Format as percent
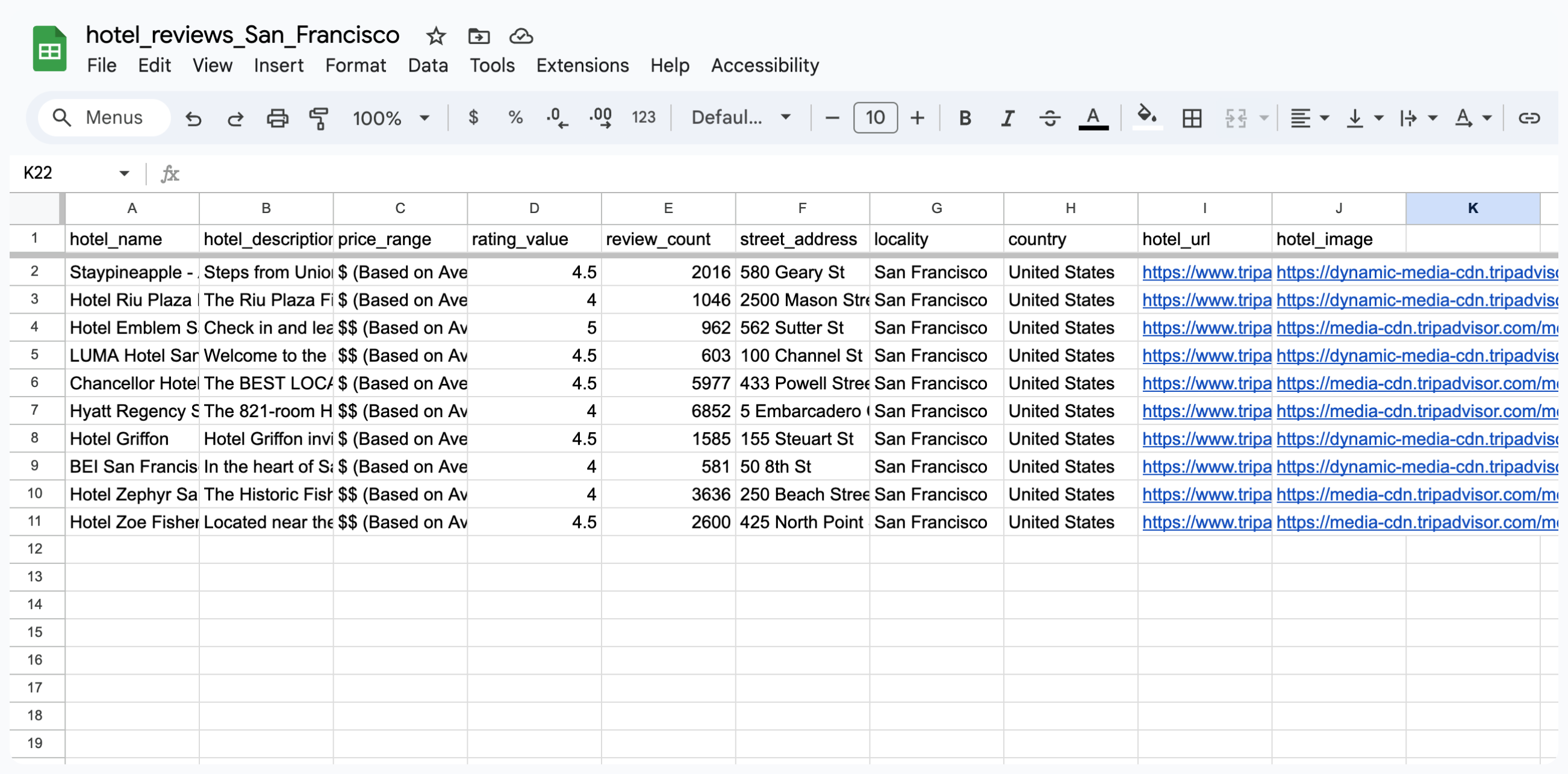1568x774 pixels. (x=515, y=117)
